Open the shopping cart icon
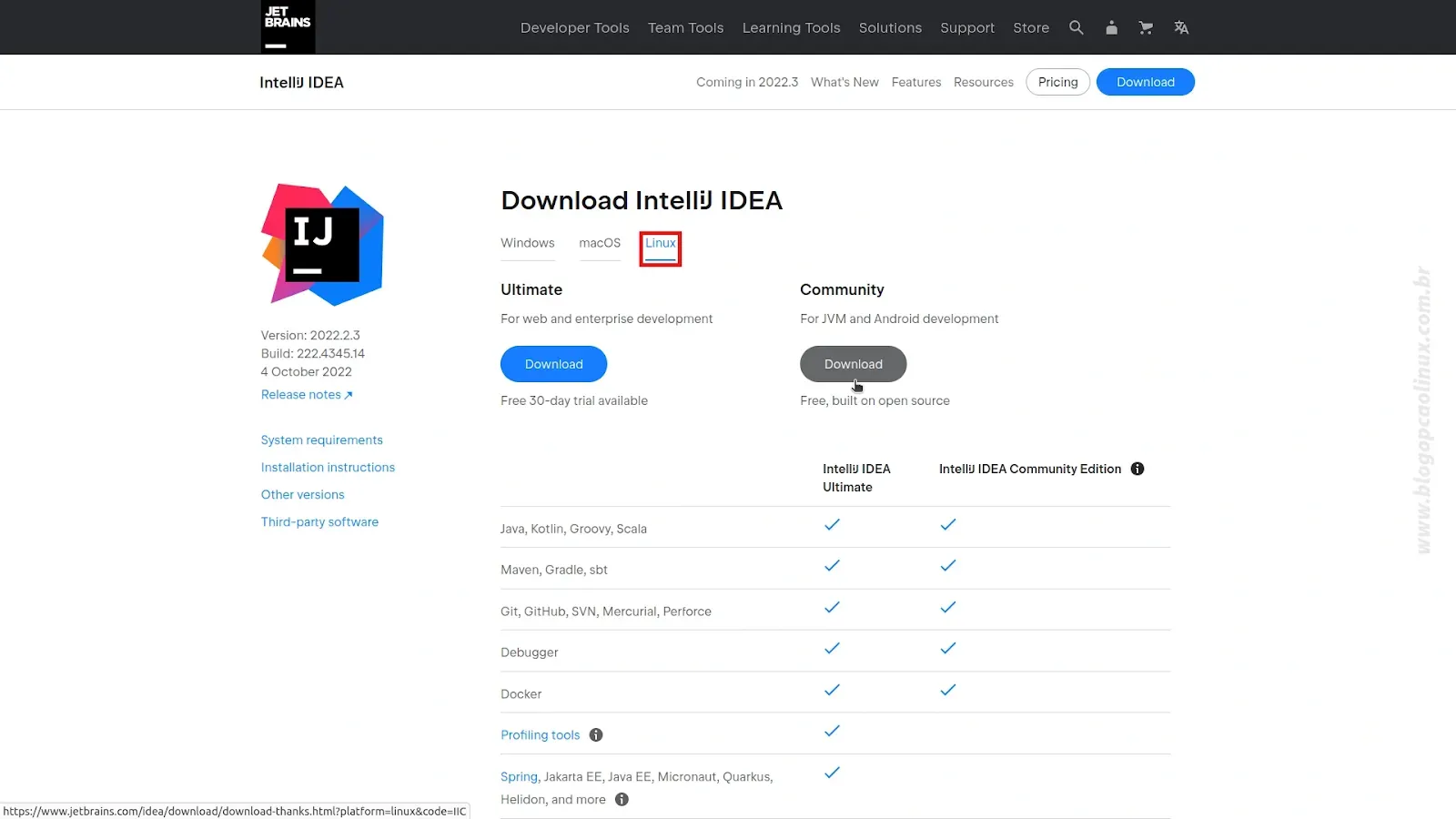 tap(1146, 27)
